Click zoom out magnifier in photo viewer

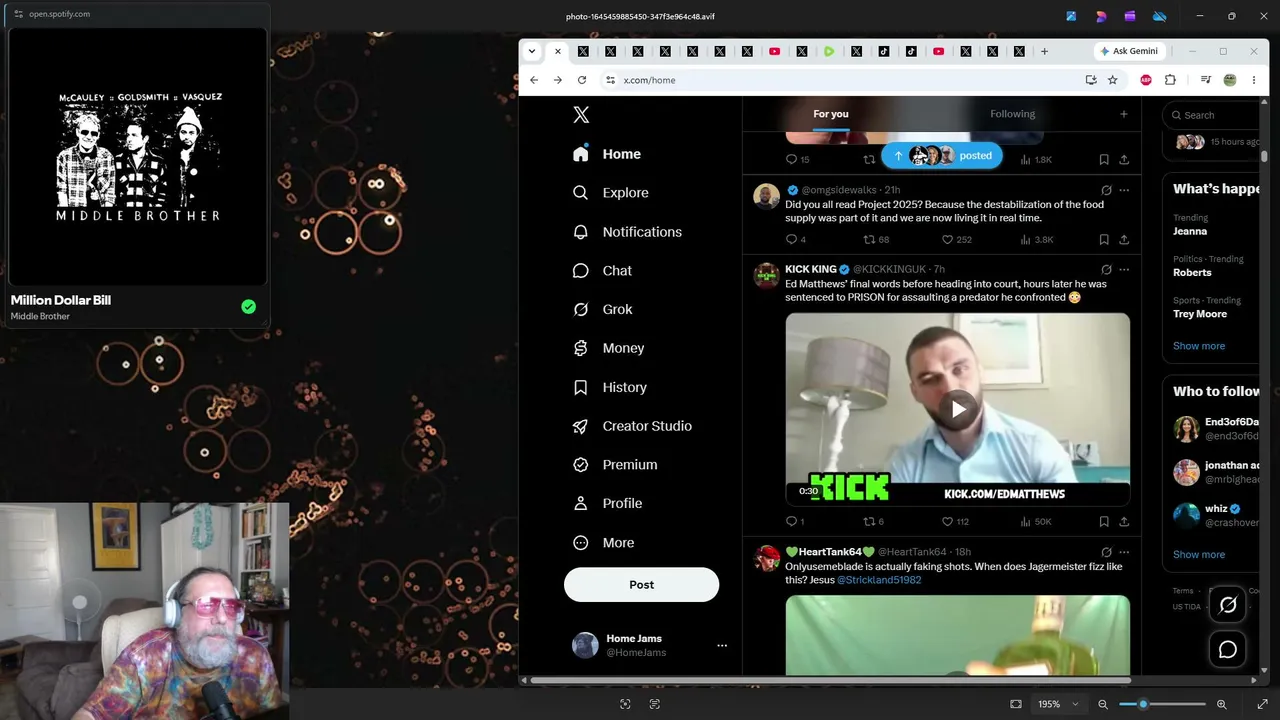[1103, 704]
